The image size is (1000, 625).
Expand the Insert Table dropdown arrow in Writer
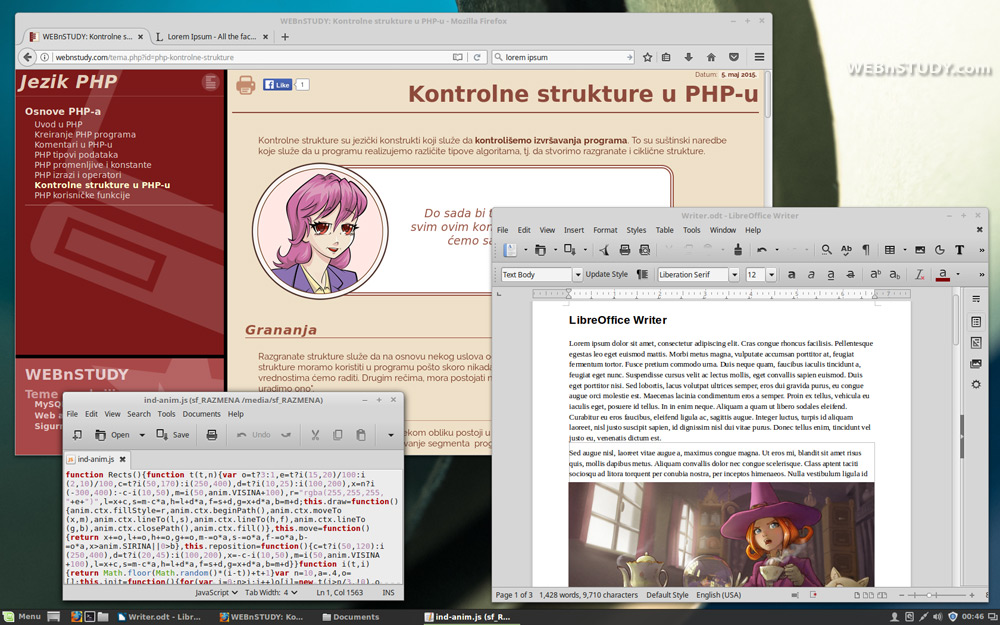904,250
